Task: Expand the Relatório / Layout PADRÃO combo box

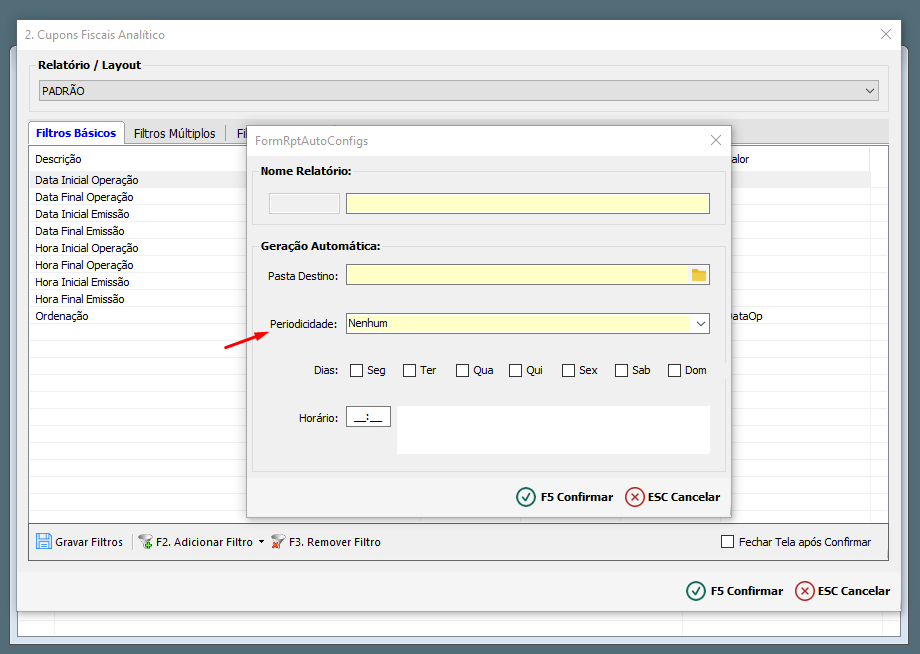Action: click(869, 91)
